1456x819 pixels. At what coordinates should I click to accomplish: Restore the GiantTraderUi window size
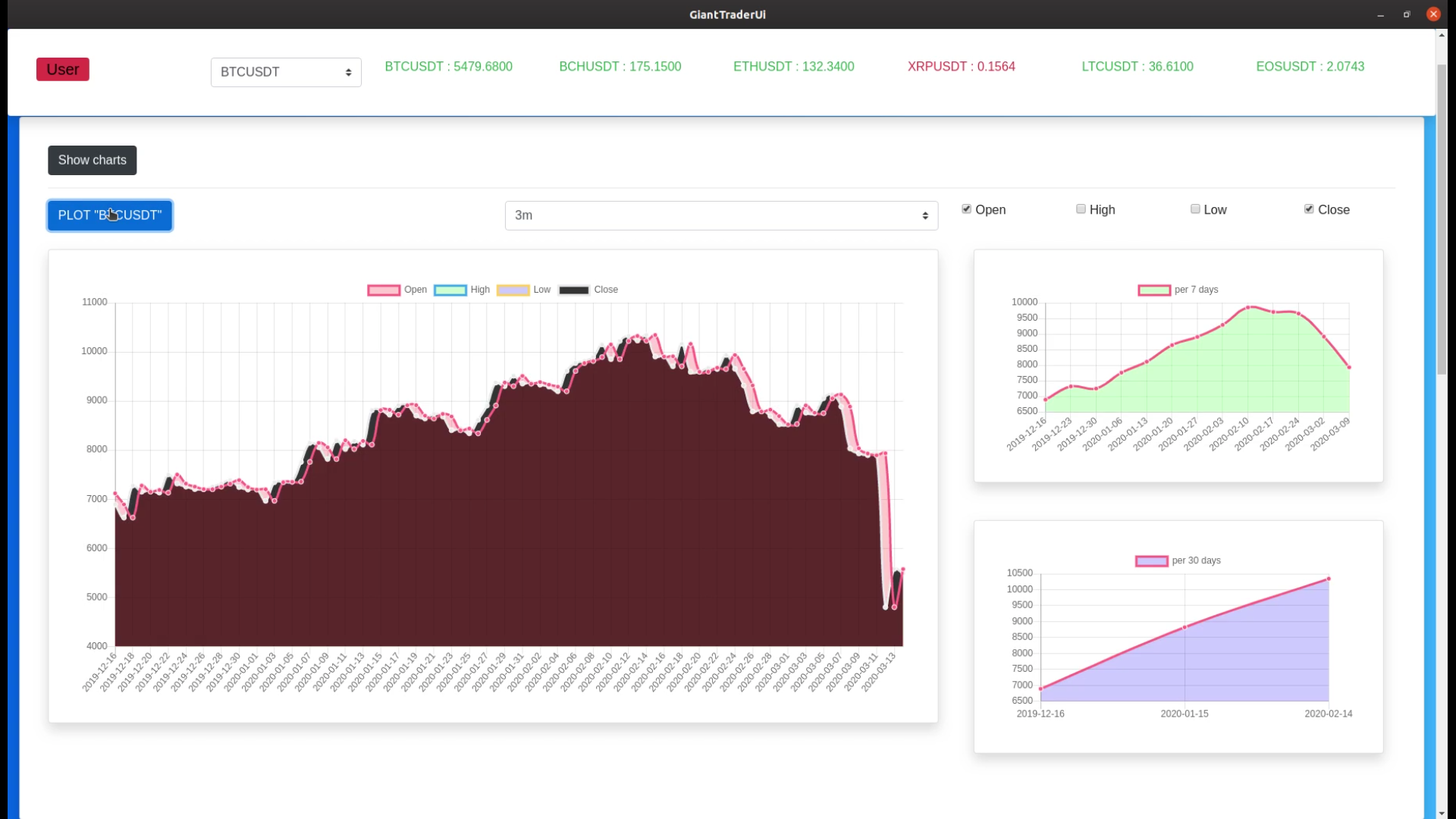pos(1407,14)
